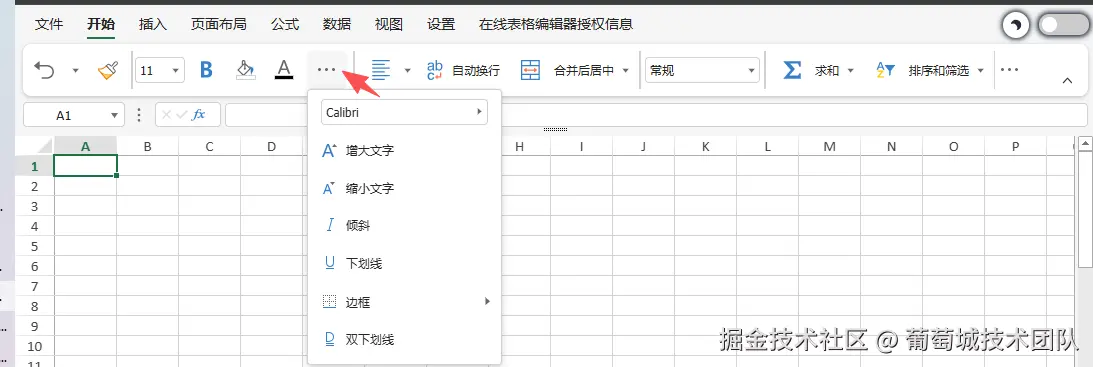The image size is (1093, 367).
Task: Choose 倾斜 italic from the menu
Action: point(404,225)
